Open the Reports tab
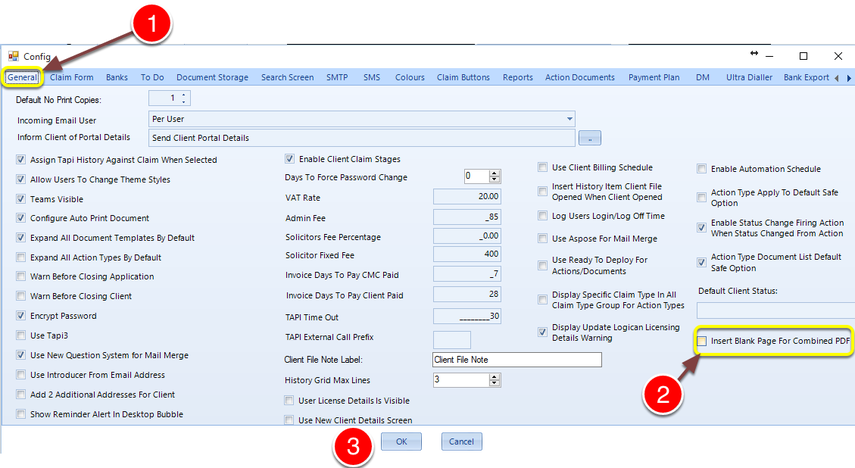 [517, 77]
